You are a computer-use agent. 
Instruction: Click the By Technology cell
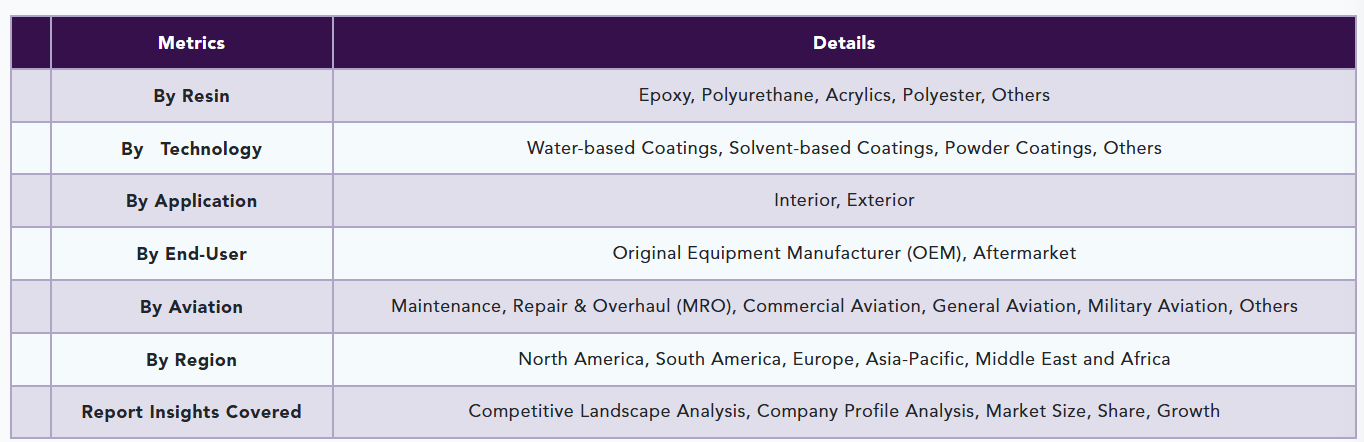click(191, 149)
